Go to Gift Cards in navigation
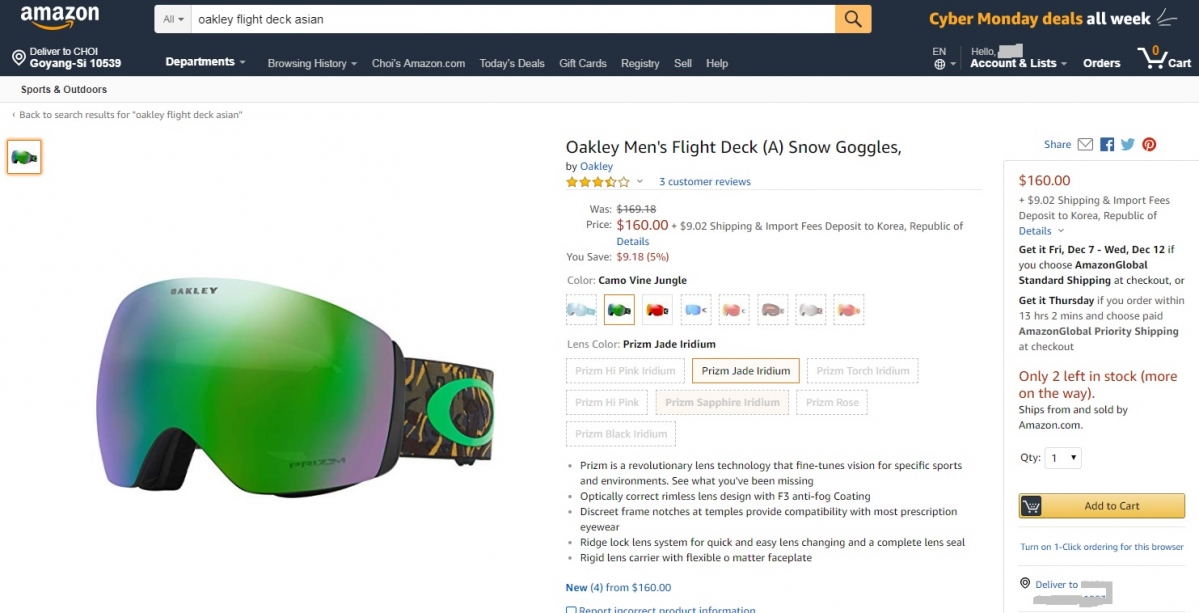Viewport: 1199px width, 613px height. 583,63
